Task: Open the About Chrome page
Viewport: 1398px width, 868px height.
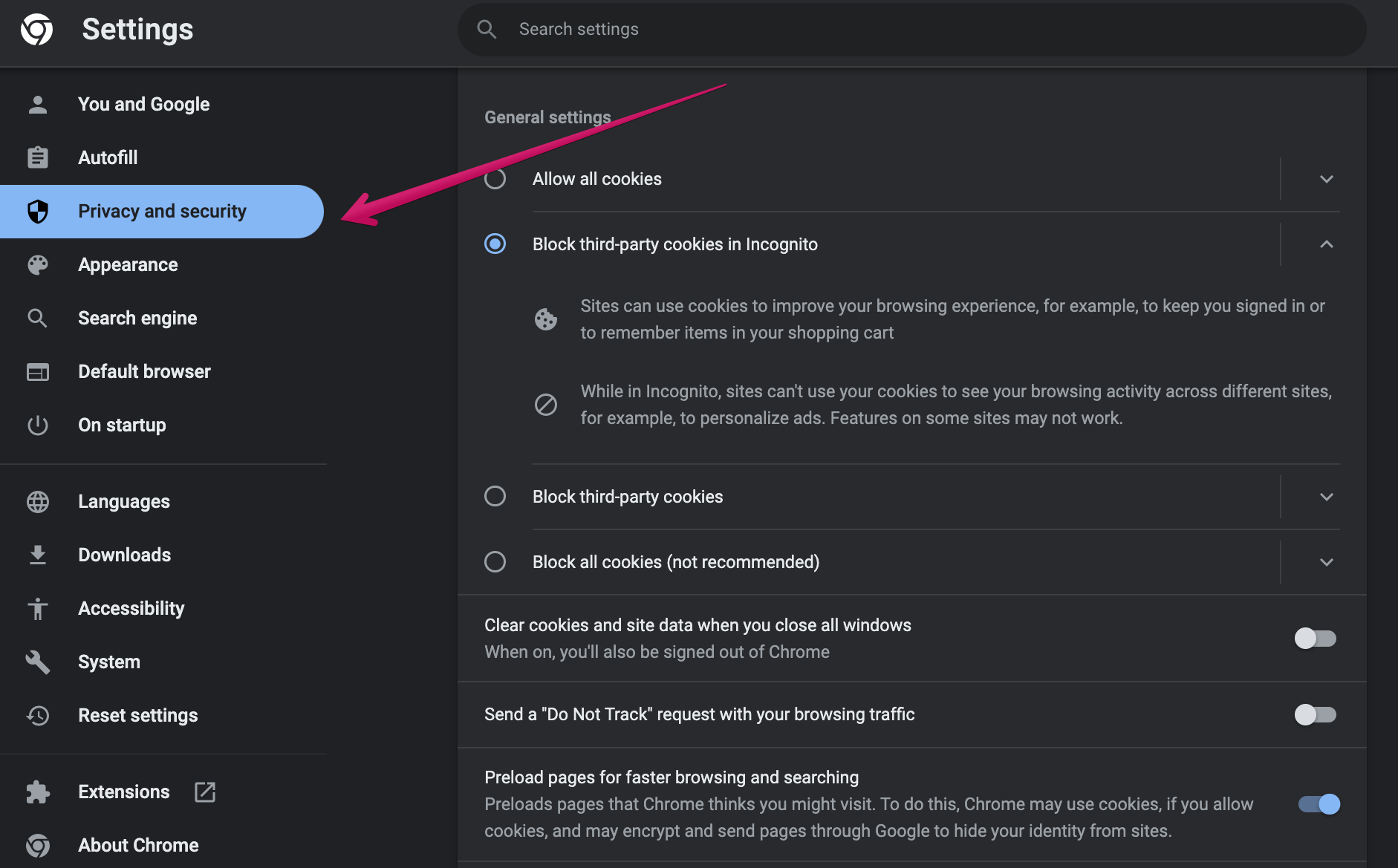Action: (x=162, y=846)
